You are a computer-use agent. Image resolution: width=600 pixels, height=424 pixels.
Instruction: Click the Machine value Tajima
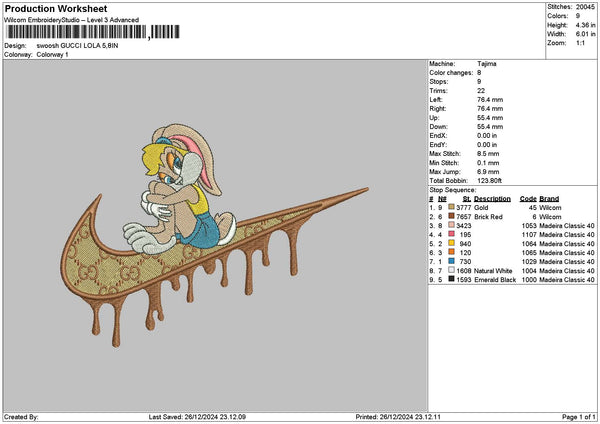487,64
